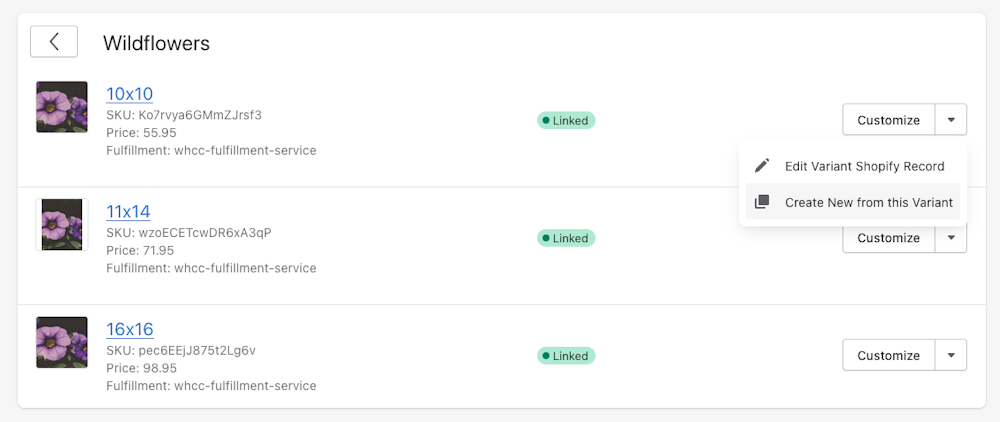
Task: Expand the dropdown arrow beside 16x16 Customize
Action: pyautogui.click(x=951, y=355)
